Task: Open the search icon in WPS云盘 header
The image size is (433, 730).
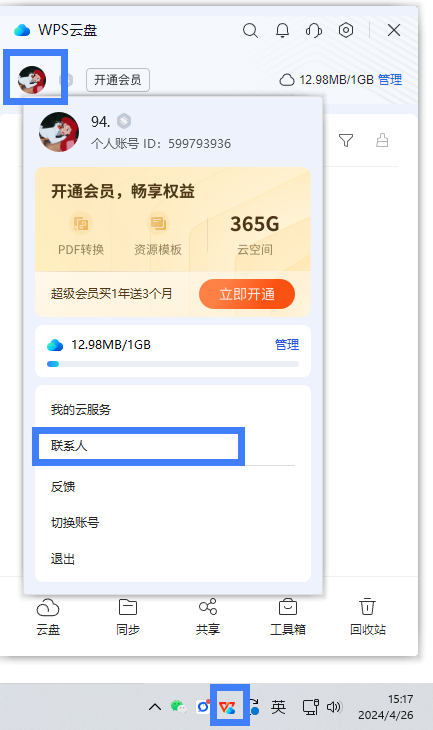Action: 250,31
